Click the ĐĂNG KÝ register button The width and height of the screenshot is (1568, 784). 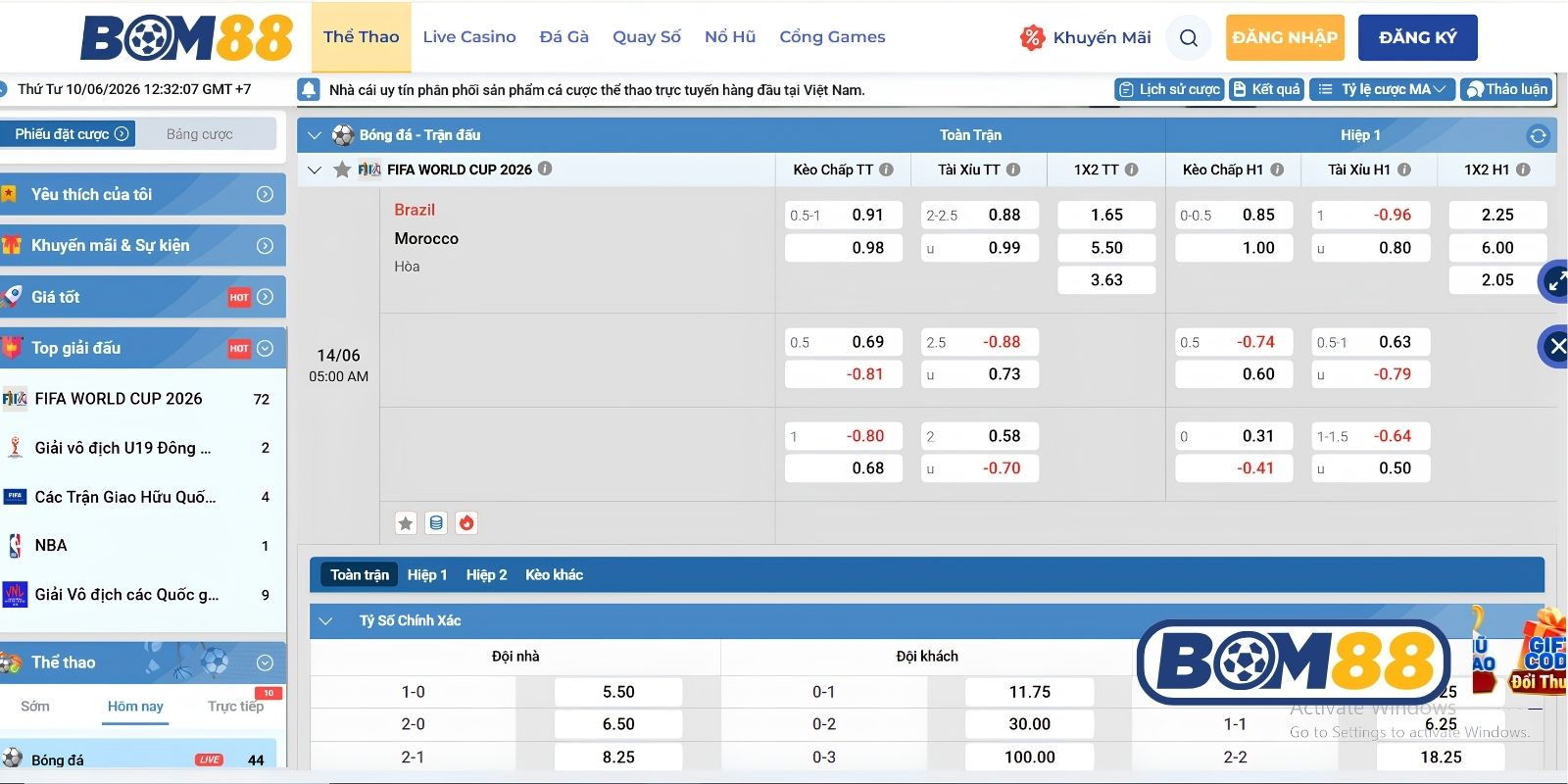[1418, 38]
